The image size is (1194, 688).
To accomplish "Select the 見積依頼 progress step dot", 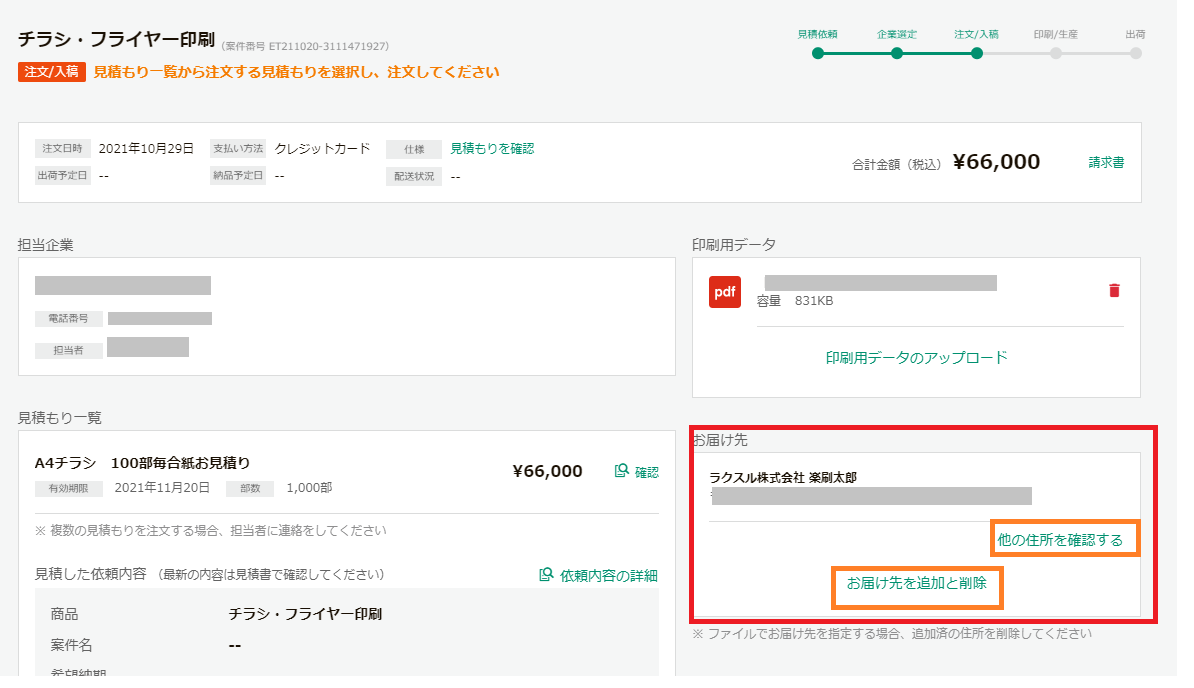I will [x=818, y=53].
